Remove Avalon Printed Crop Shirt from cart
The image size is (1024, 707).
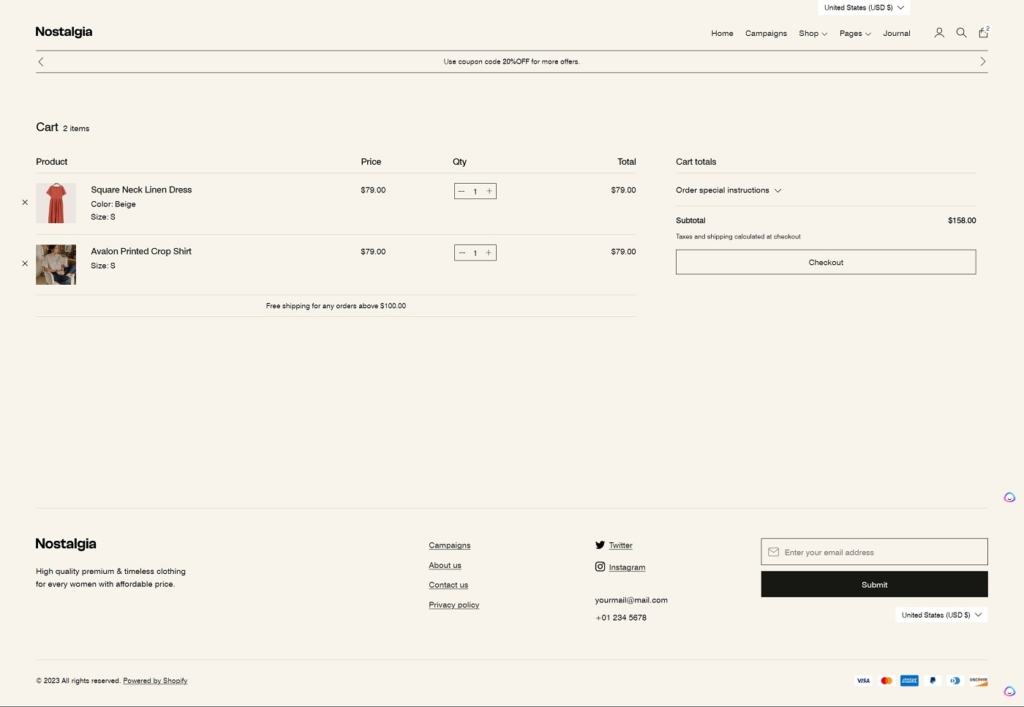click(x=25, y=264)
